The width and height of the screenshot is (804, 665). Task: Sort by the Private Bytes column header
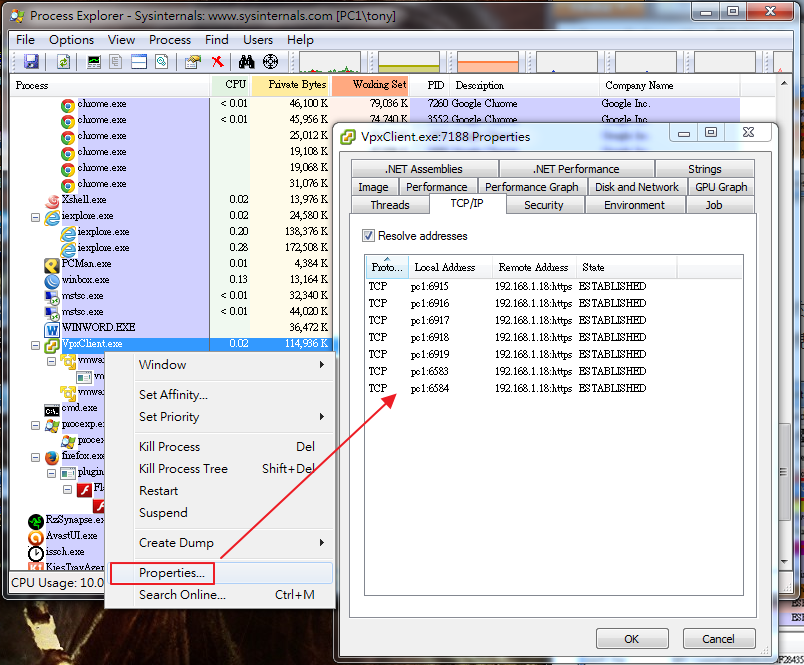click(x=291, y=85)
